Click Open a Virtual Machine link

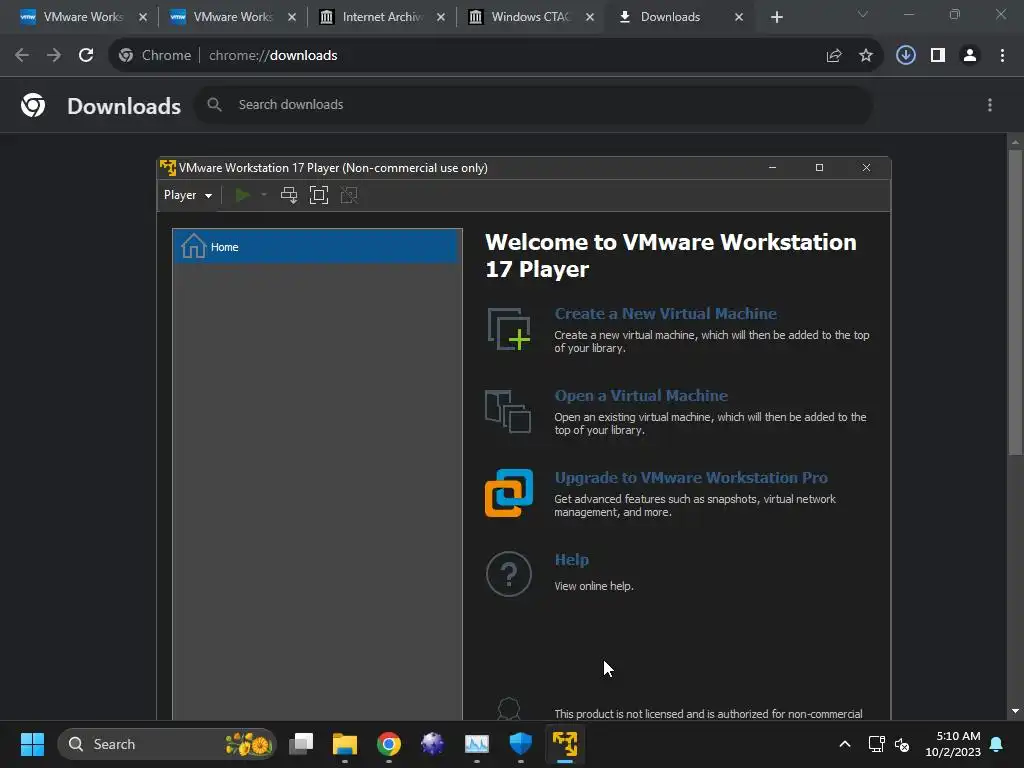pyautogui.click(x=641, y=396)
